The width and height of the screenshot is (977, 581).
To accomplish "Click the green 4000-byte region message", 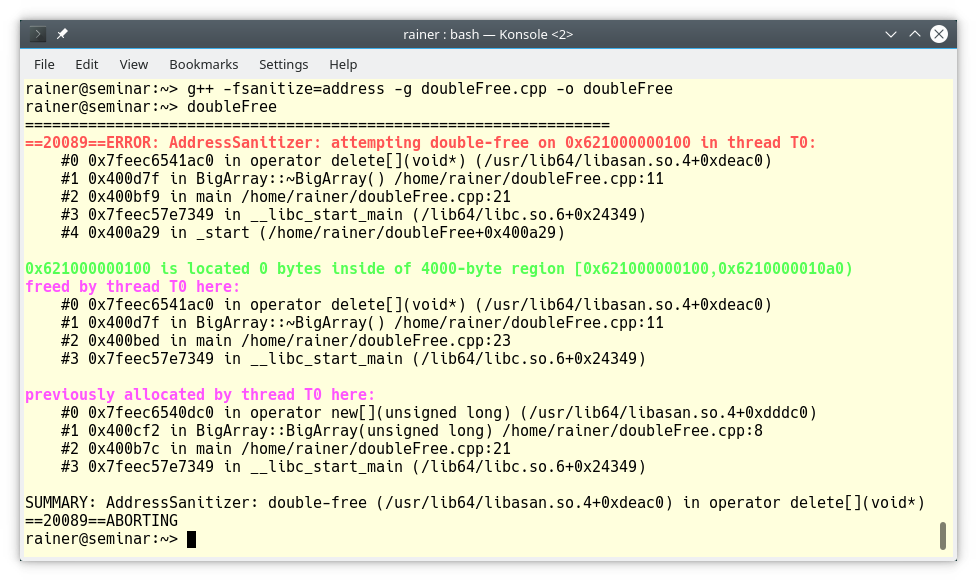I will click(x=438, y=269).
